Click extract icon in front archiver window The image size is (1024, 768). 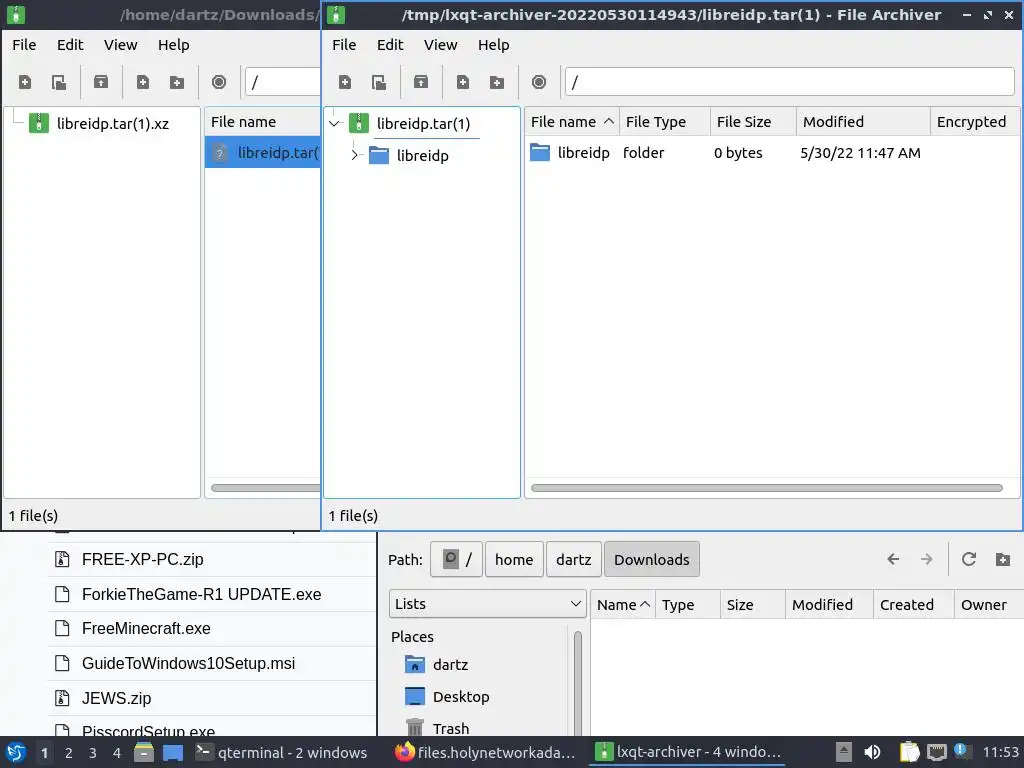421,82
